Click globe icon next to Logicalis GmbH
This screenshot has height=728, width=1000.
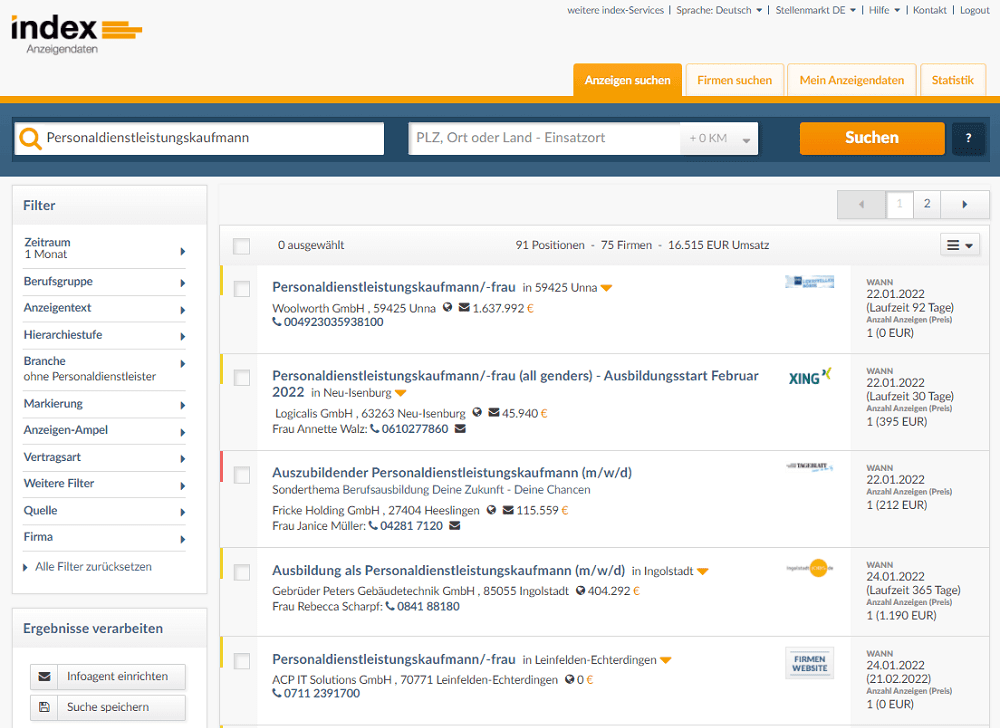tap(477, 412)
